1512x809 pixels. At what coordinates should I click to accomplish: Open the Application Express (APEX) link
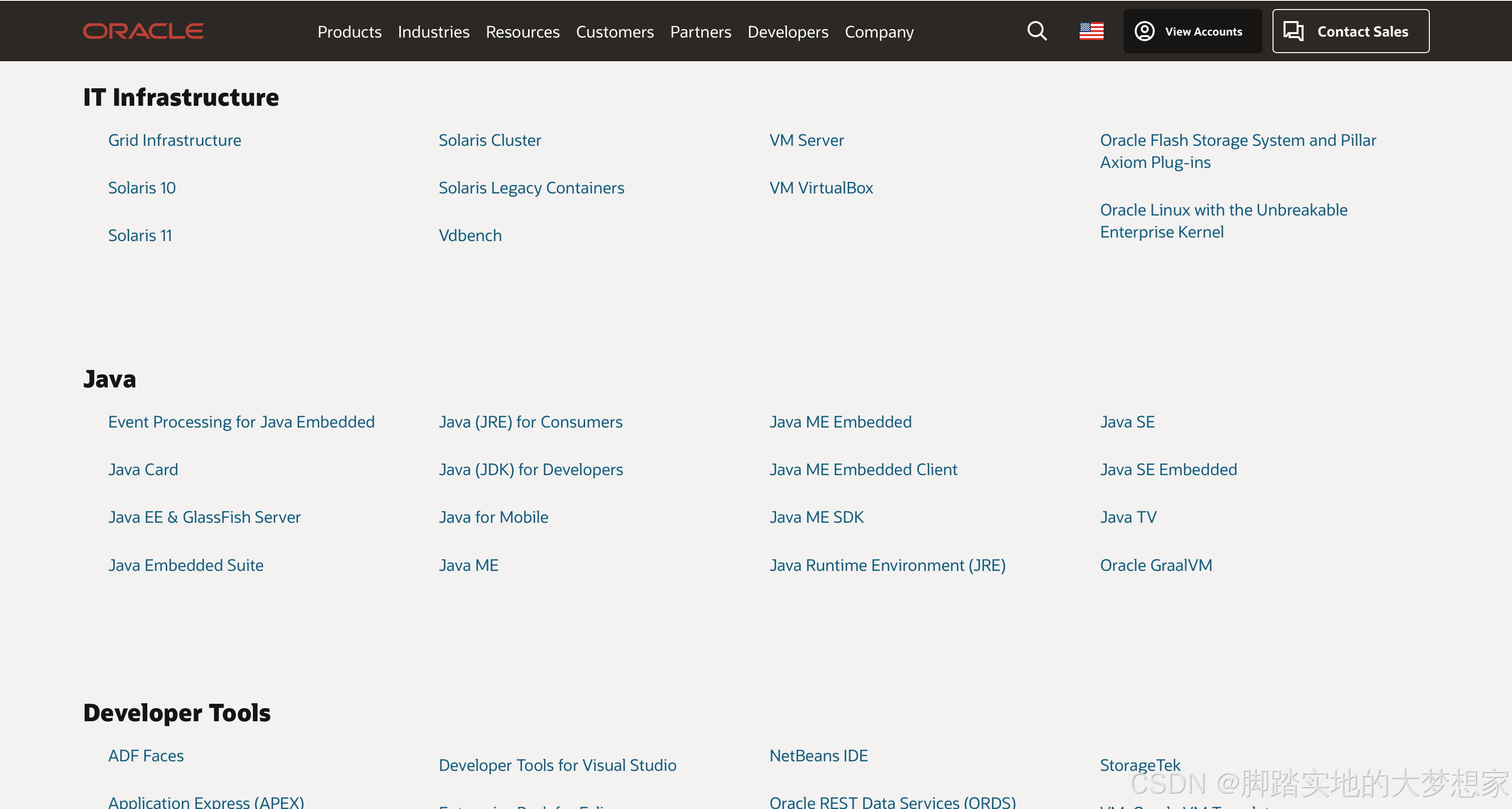tap(206, 801)
